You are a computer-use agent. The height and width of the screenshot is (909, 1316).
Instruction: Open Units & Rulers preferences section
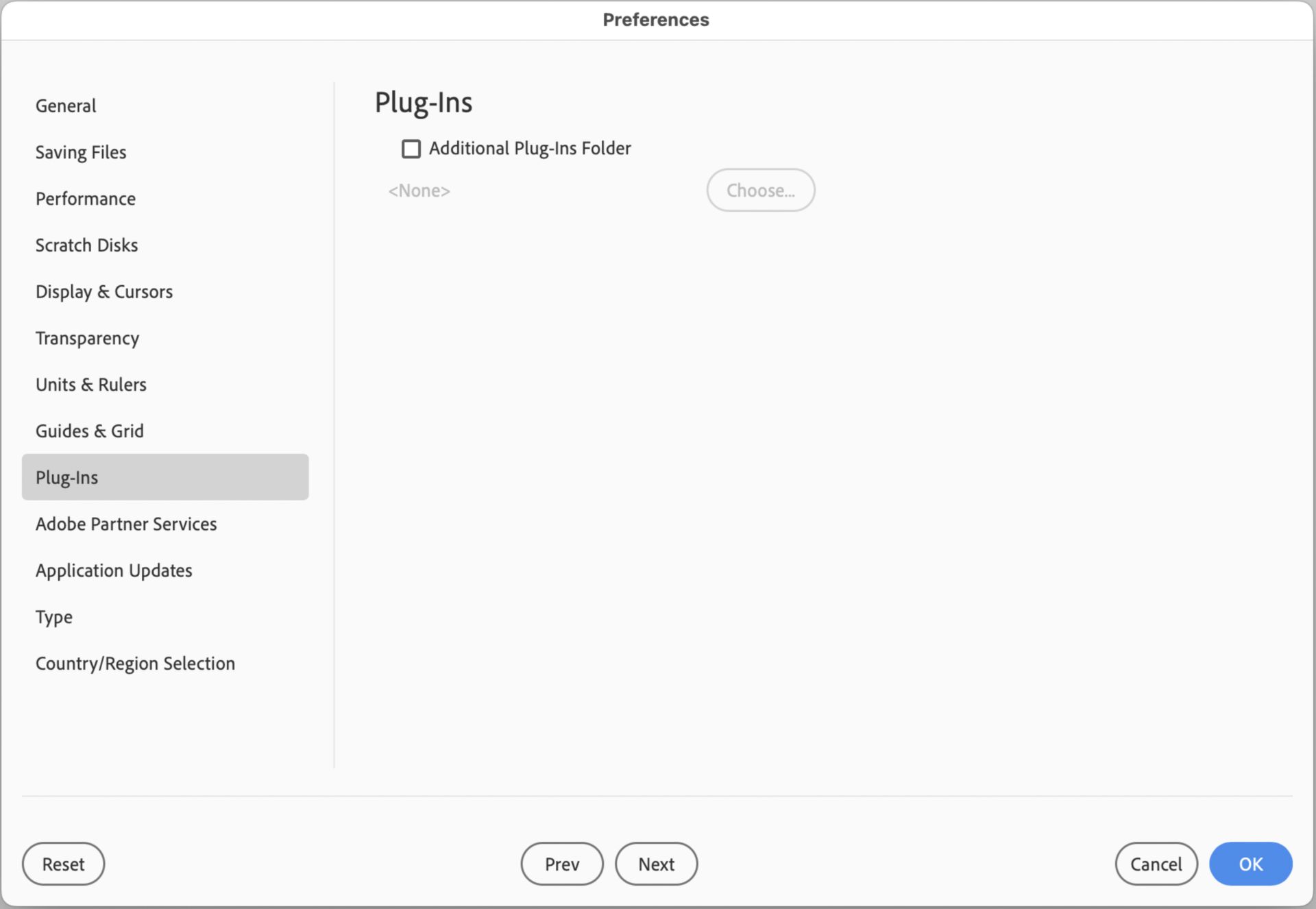tap(90, 384)
